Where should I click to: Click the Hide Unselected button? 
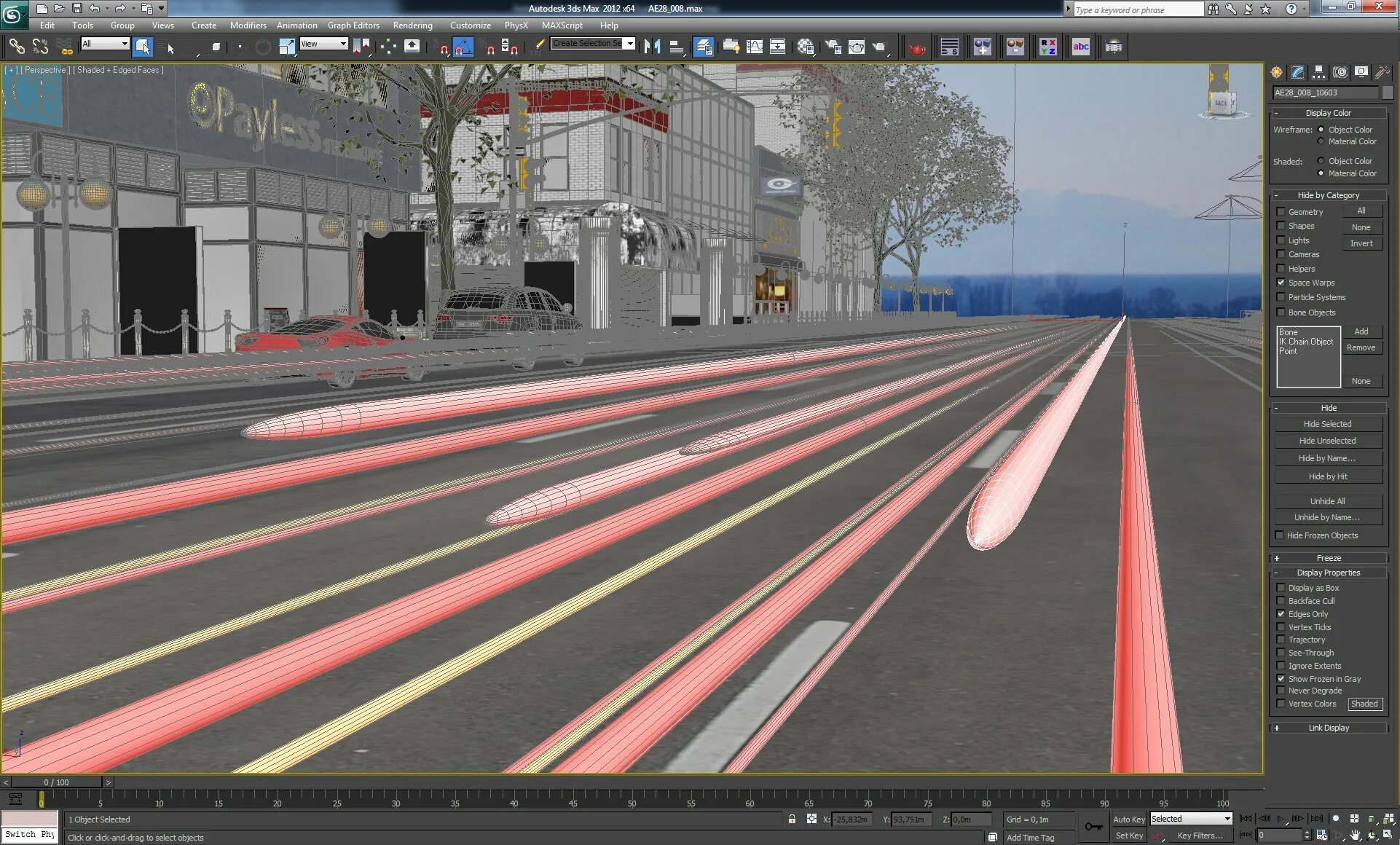tap(1327, 441)
